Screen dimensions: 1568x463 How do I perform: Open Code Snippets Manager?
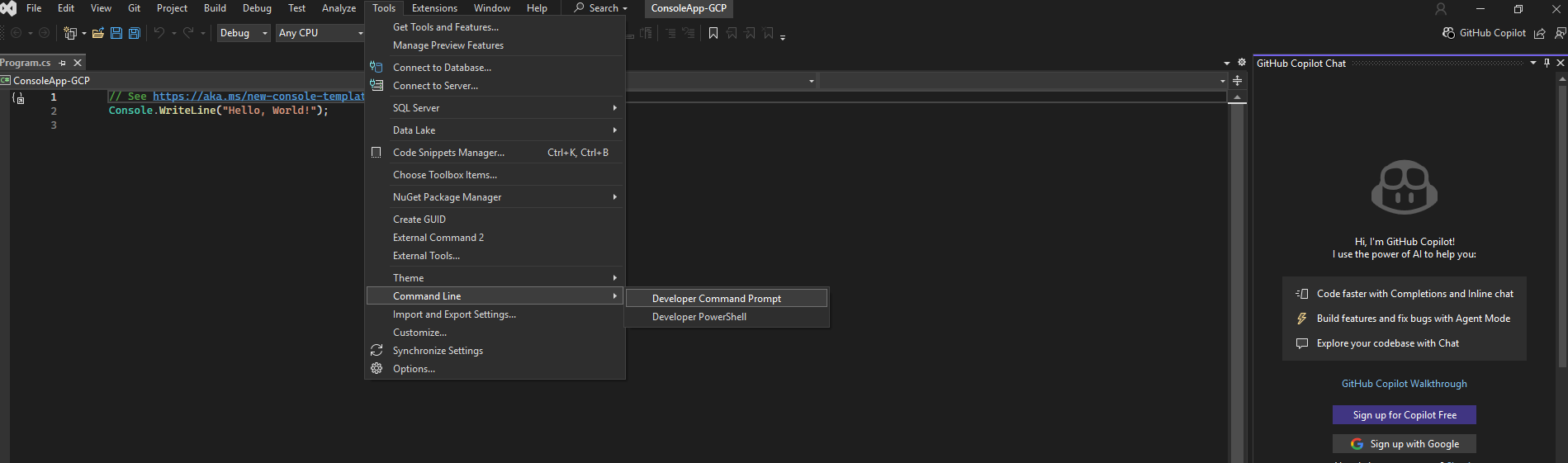pyautogui.click(x=495, y=153)
